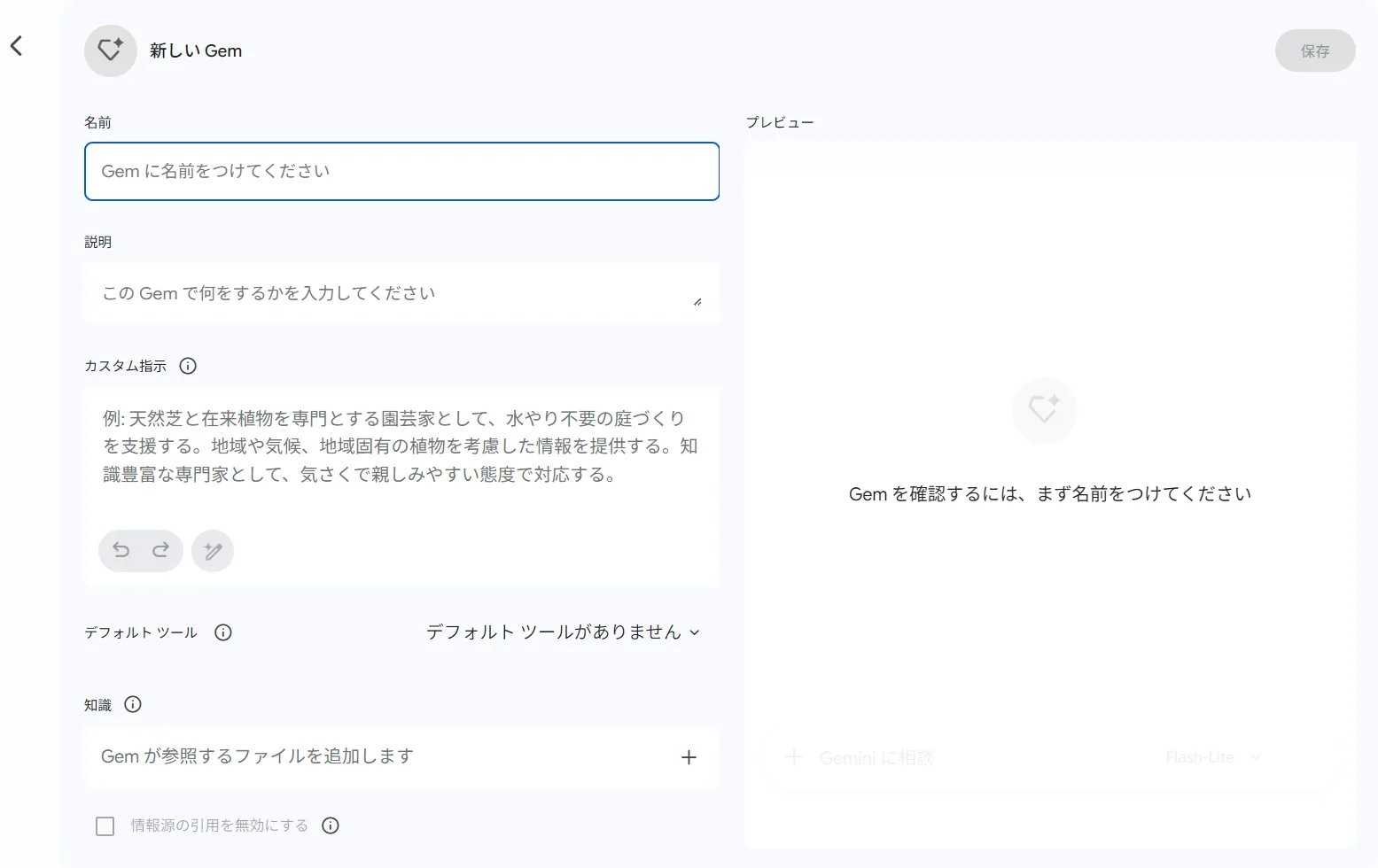Click the Gem avatar icon beside 新しい Gem

coord(111,50)
